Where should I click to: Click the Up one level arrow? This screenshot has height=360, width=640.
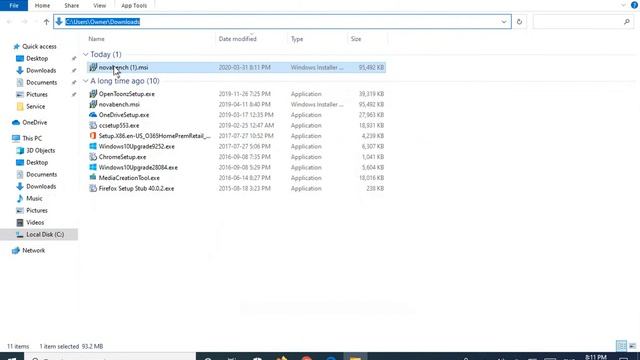47,22
